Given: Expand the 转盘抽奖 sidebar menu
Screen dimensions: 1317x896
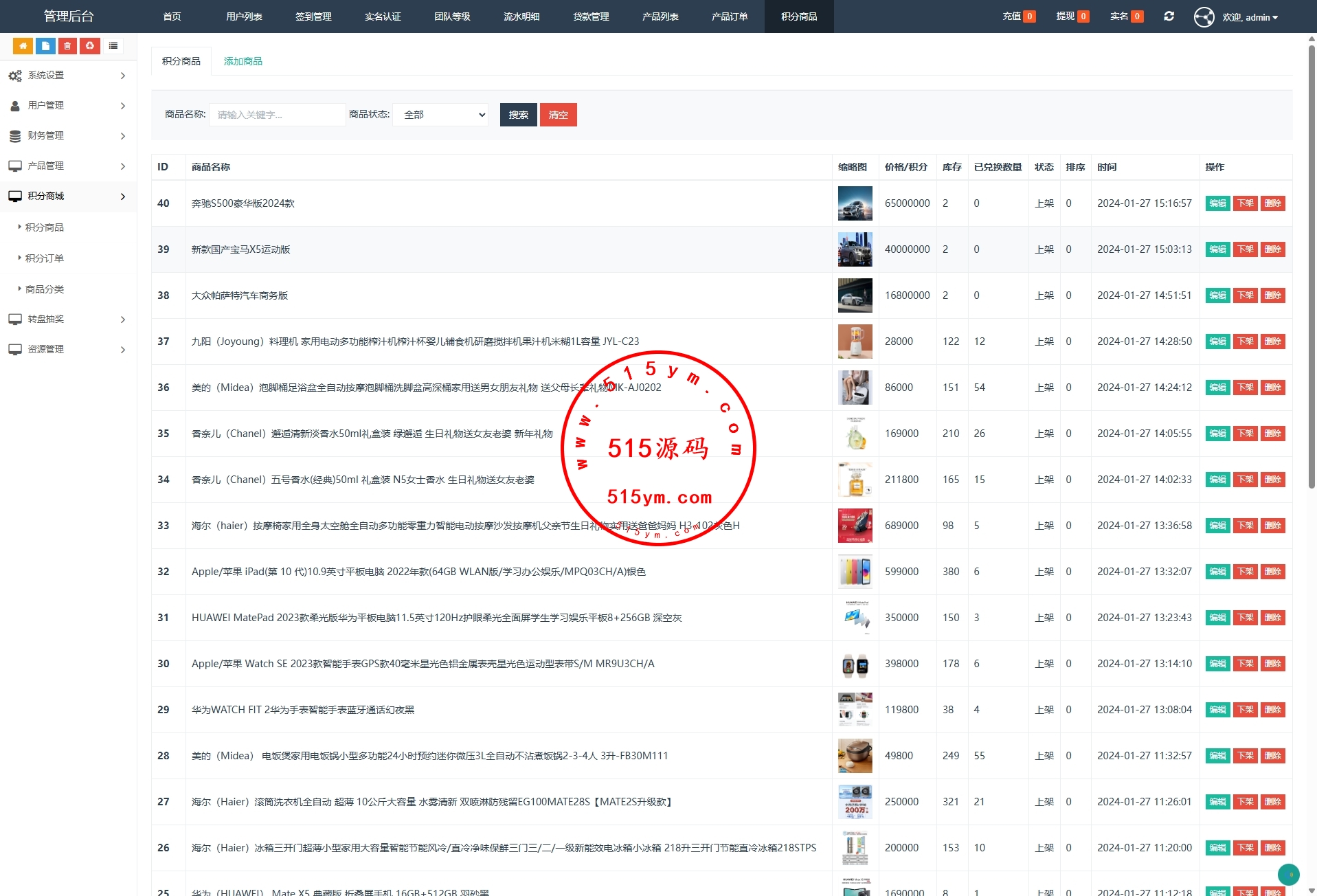Looking at the screenshot, I should click(x=67, y=320).
